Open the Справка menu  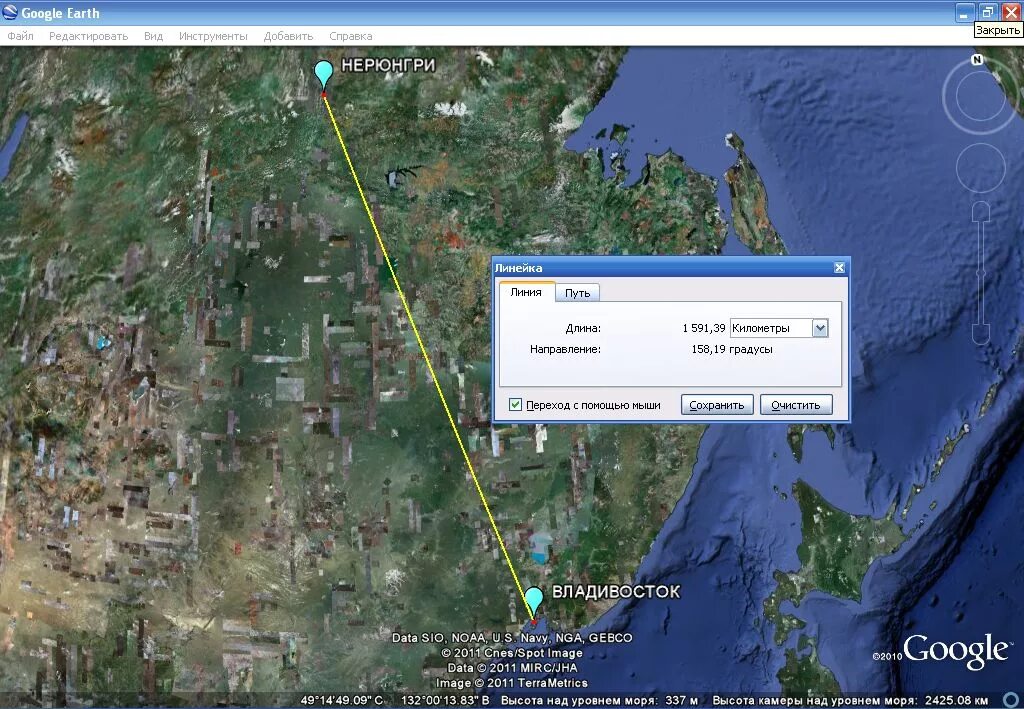pyautogui.click(x=351, y=36)
